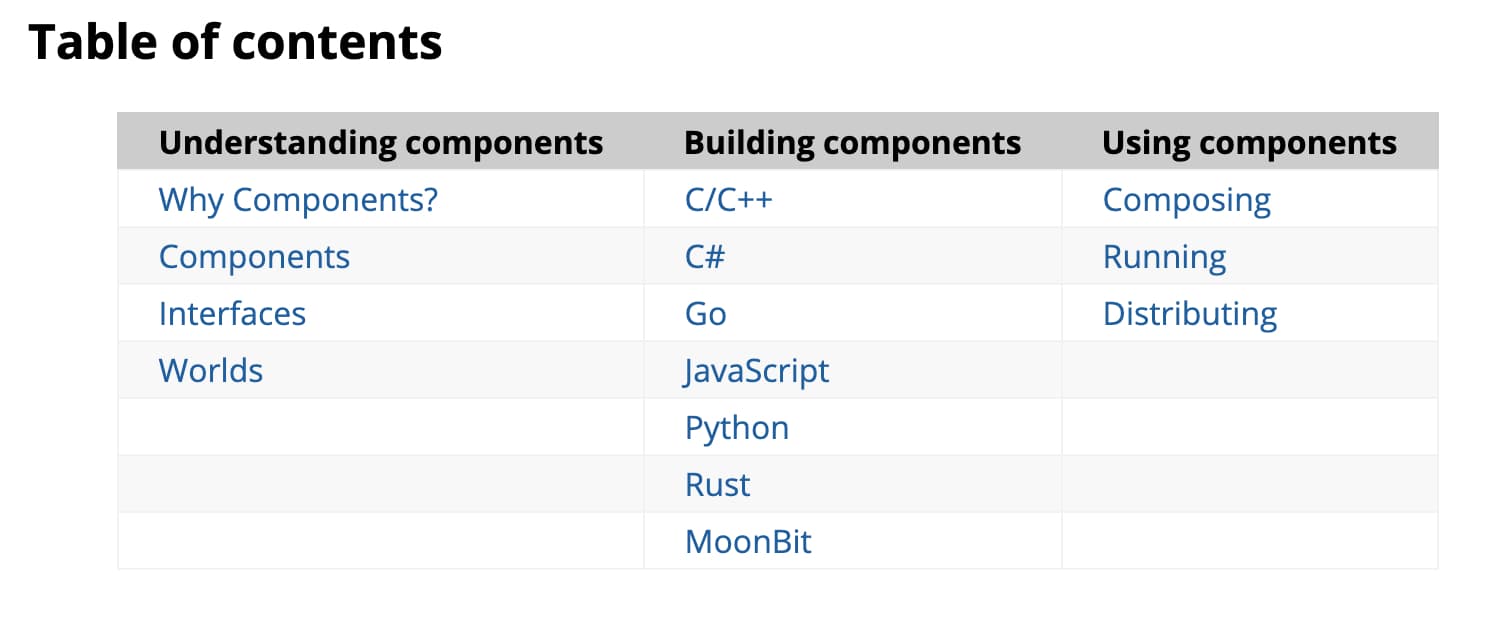Click the "Using components" column header
The image size is (1498, 620).
pos(1249,142)
